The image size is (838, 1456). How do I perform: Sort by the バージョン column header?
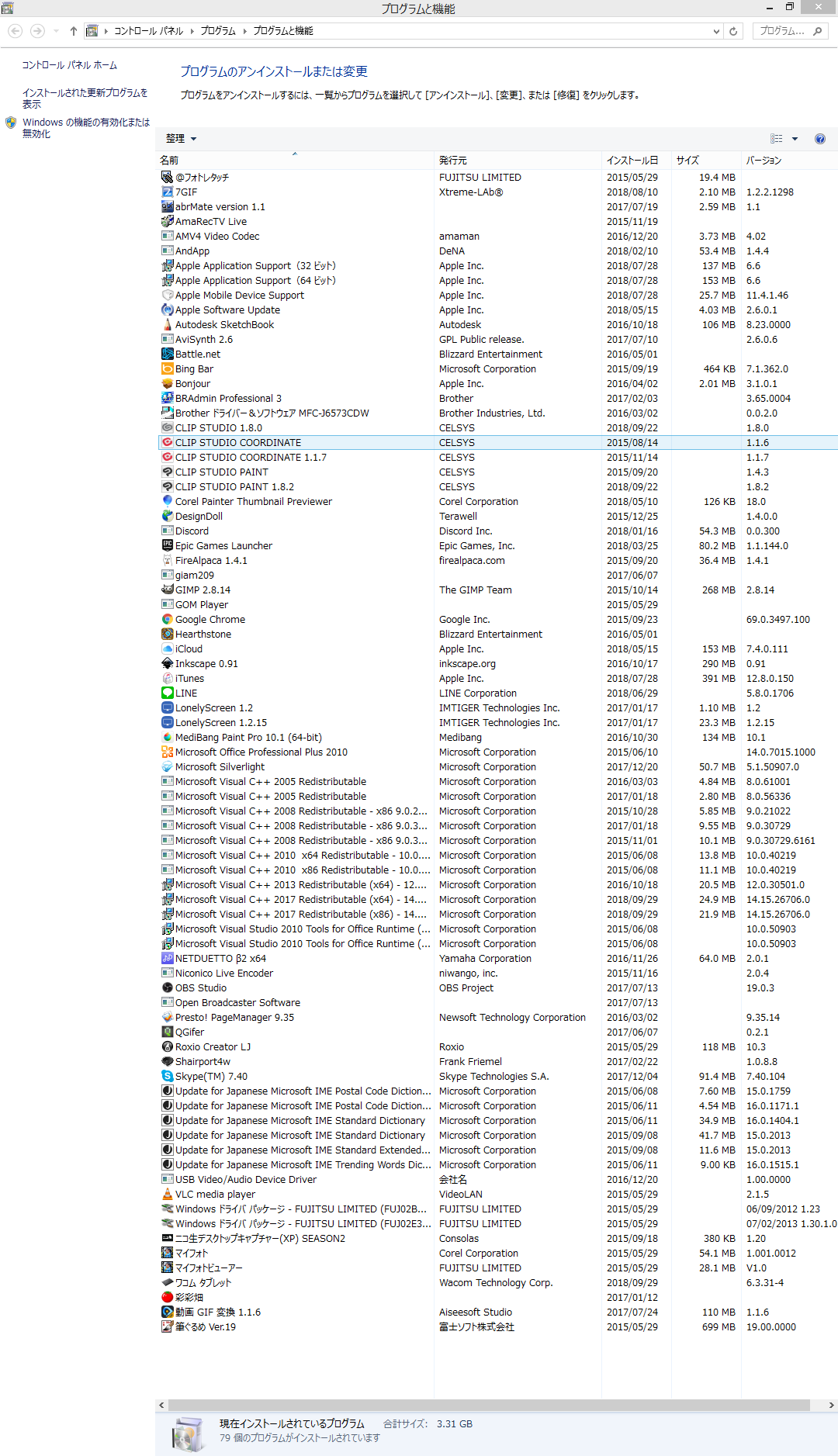click(x=789, y=161)
